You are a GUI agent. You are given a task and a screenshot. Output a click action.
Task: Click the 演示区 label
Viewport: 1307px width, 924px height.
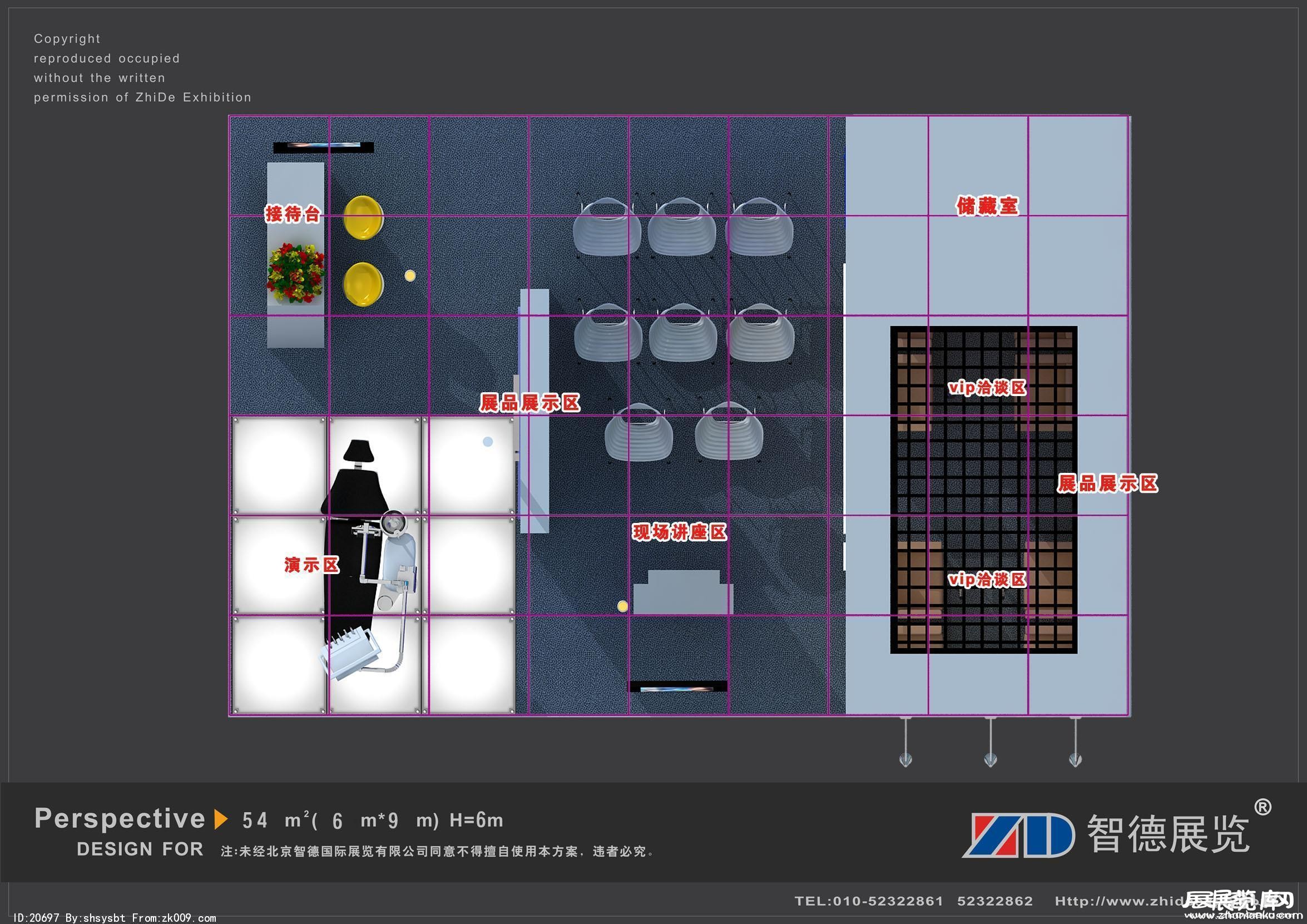pyautogui.click(x=311, y=565)
